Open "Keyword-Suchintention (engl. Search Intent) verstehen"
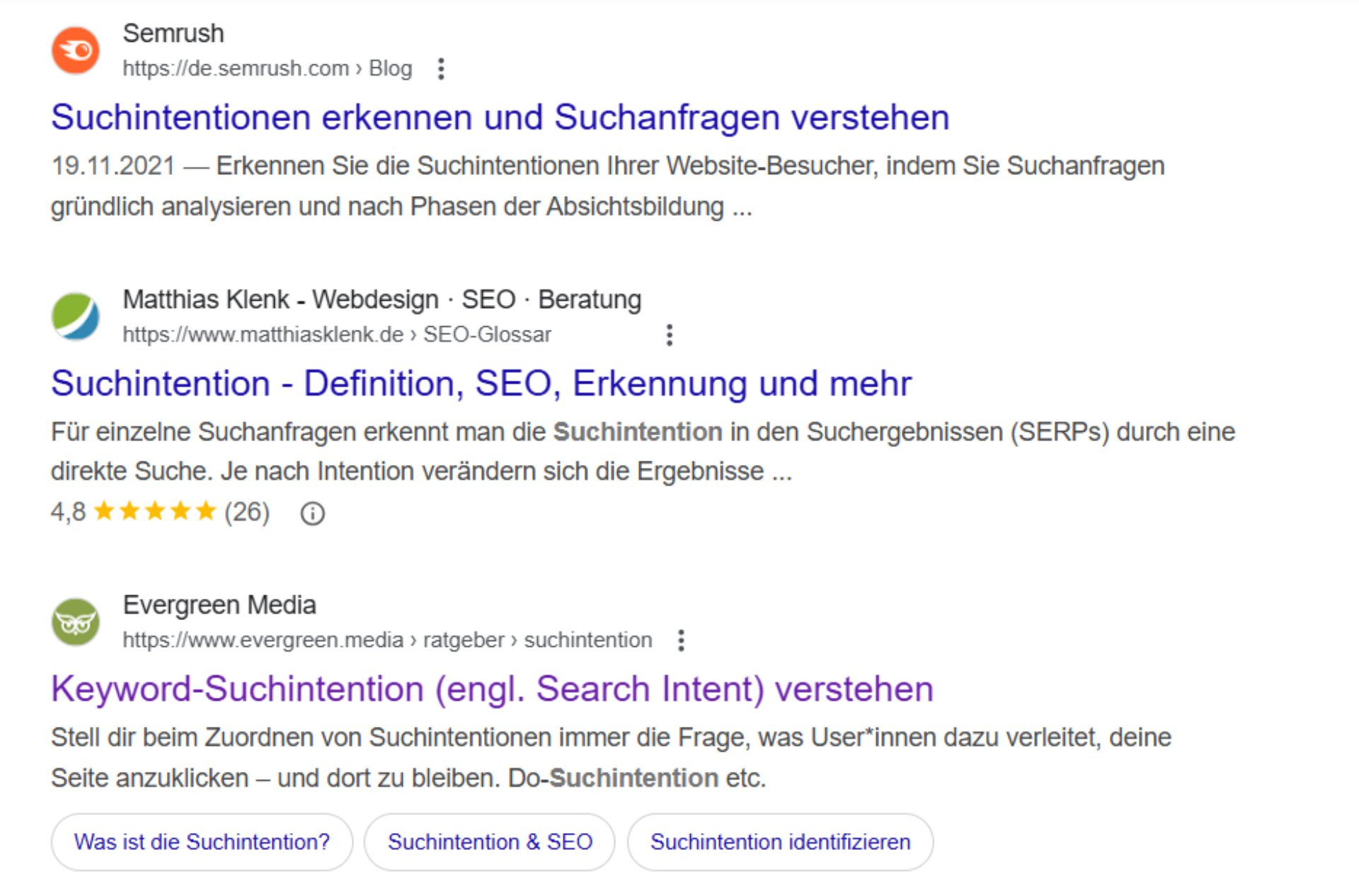The image size is (1359, 896). (x=491, y=688)
